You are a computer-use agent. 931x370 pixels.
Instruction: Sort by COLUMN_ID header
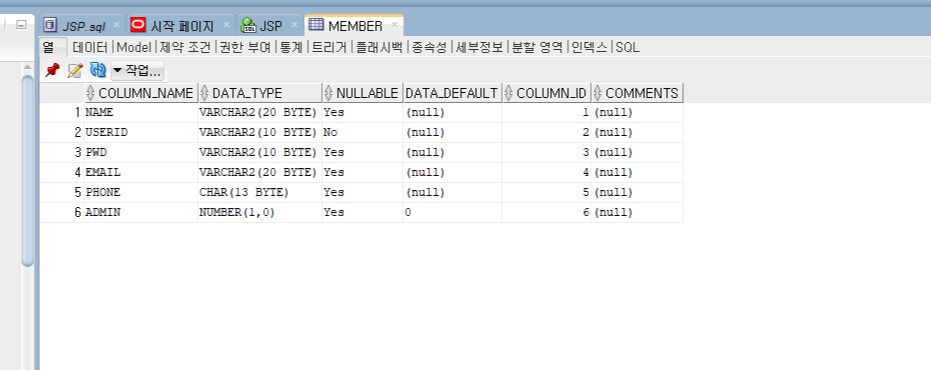[x=547, y=93]
